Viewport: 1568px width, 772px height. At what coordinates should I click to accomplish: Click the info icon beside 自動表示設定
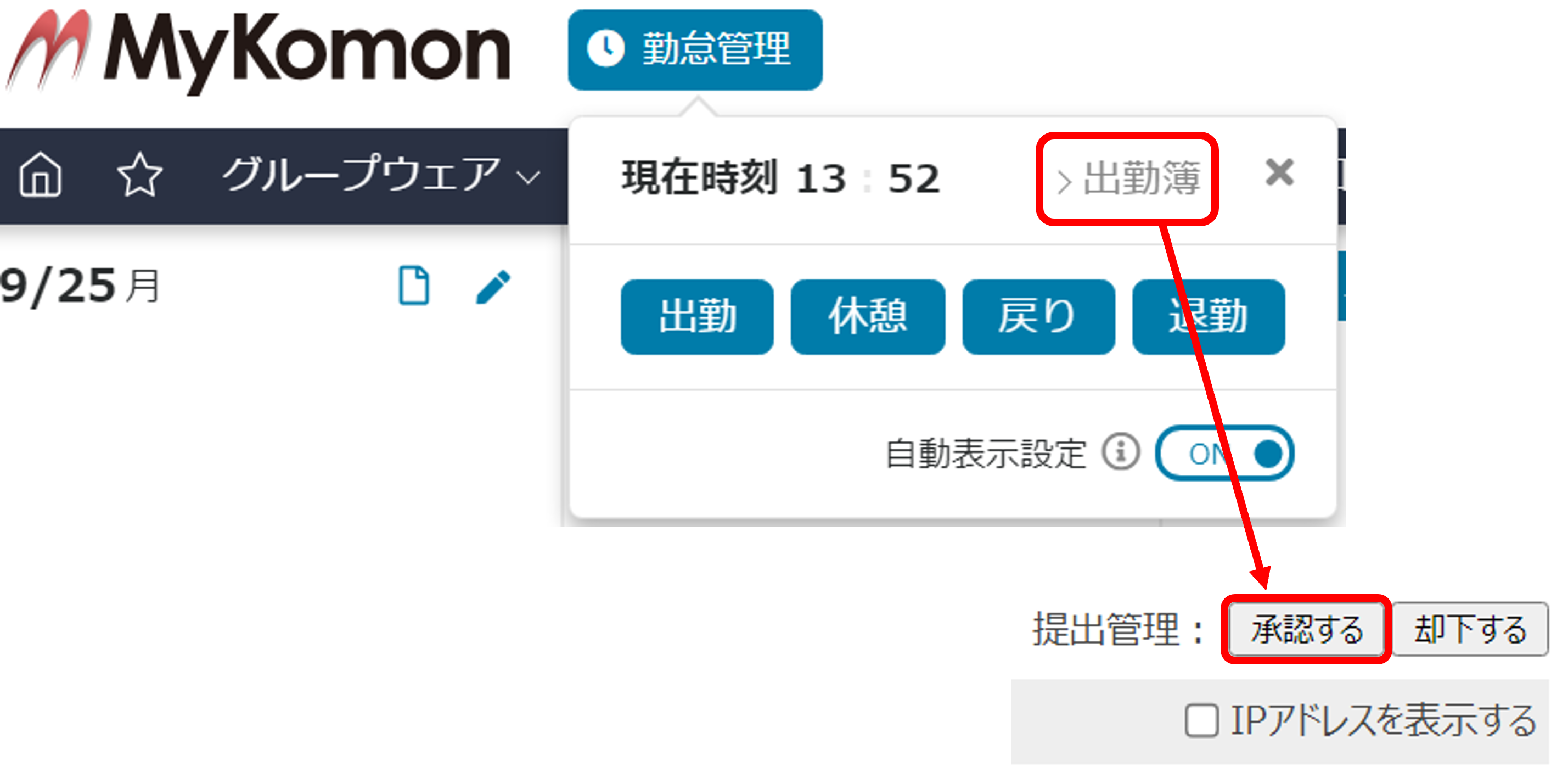1121,452
